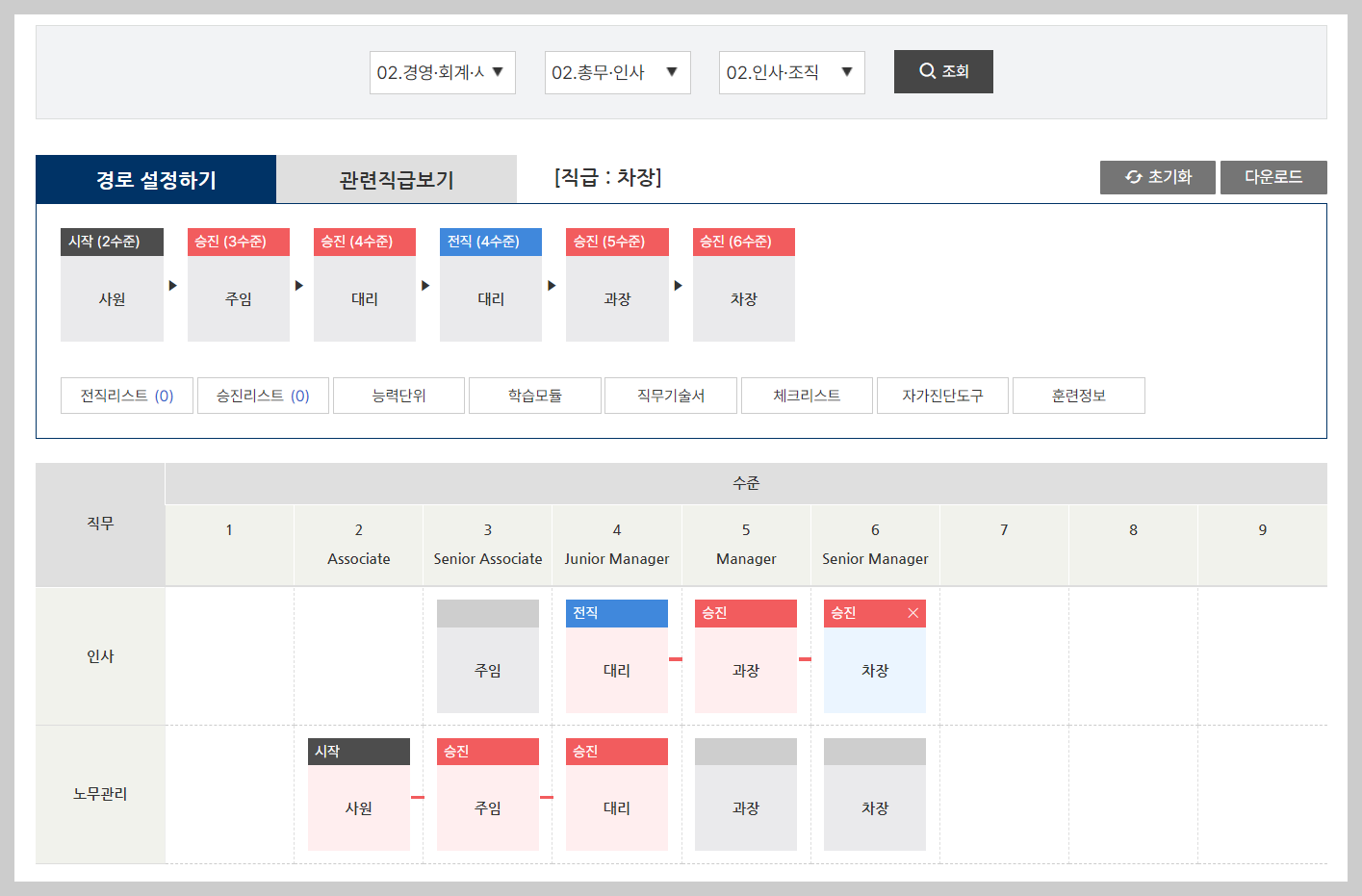Viewport: 1362px width, 896px height.
Task: Switch to the 경로 설정하기 tab
Action: point(156,179)
